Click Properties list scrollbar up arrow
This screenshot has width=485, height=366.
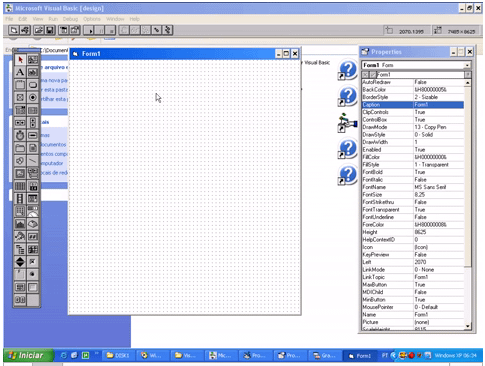coord(468,82)
